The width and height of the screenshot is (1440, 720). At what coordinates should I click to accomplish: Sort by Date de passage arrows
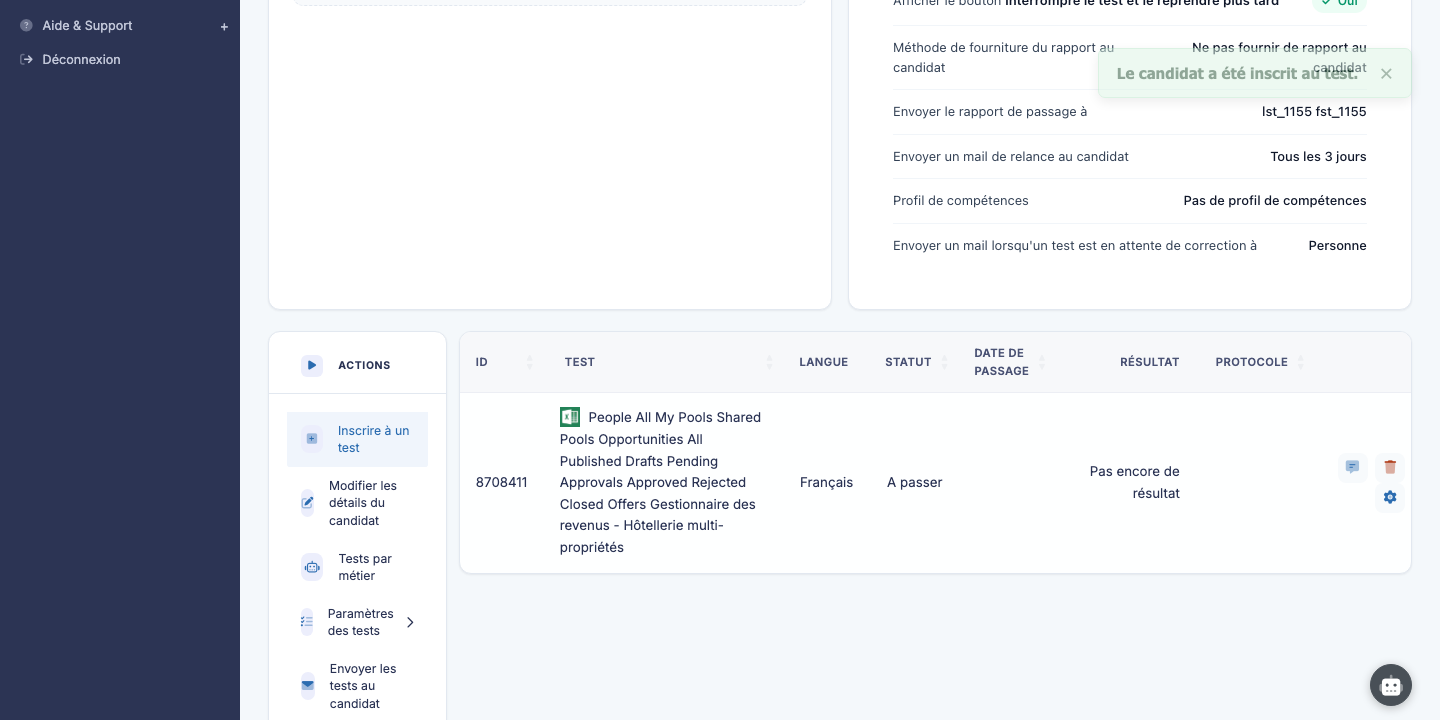[x=1042, y=362]
